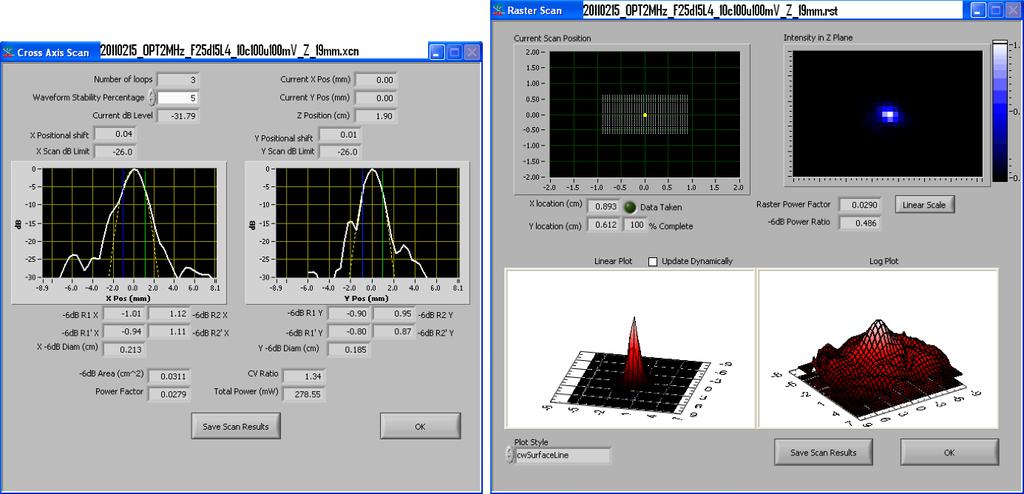
Task: Click the -6dB R1 Y value -0.90
Action: 349,314
